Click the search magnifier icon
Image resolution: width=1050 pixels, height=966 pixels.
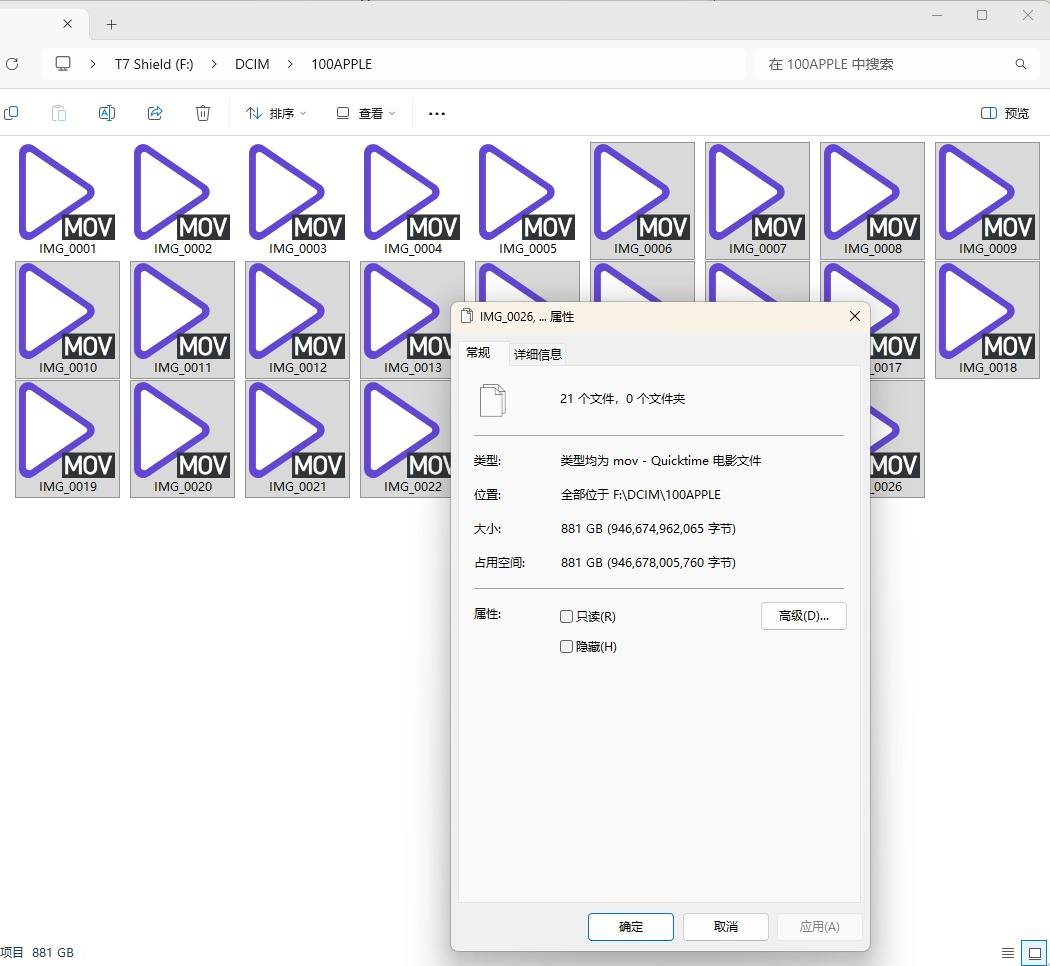coord(1020,64)
